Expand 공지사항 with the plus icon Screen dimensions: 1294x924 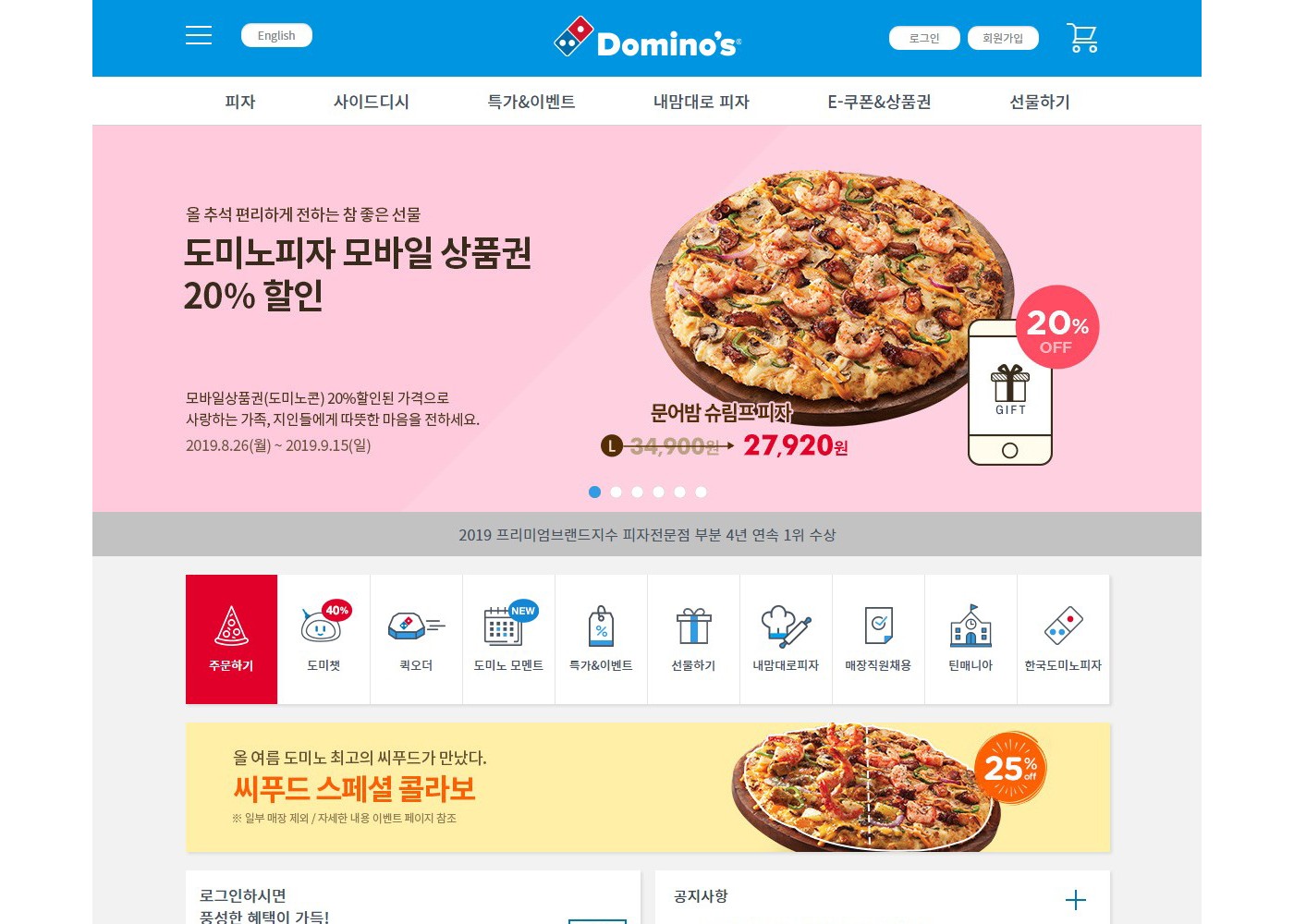coord(1075,900)
